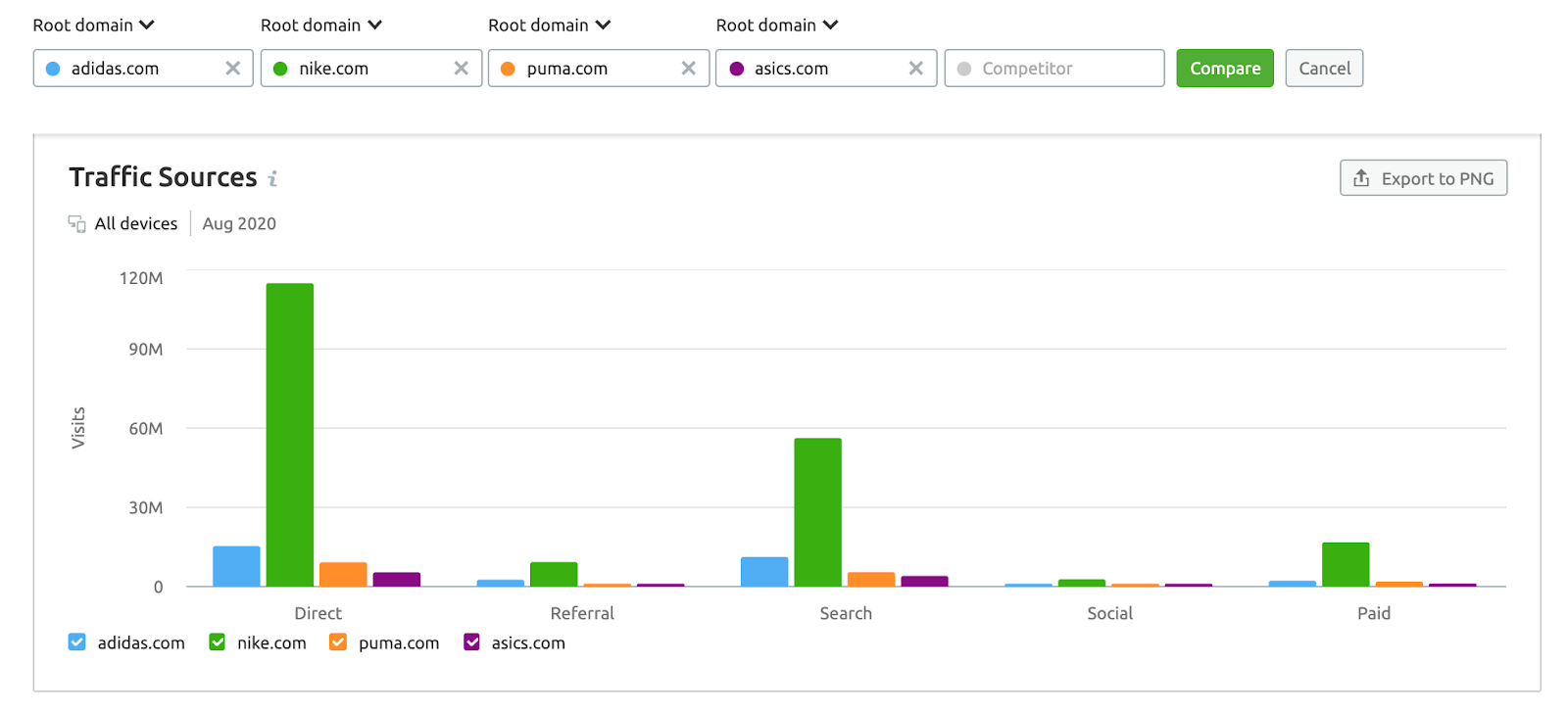
Task: Click the Cancel button
Action: point(1324,69)
